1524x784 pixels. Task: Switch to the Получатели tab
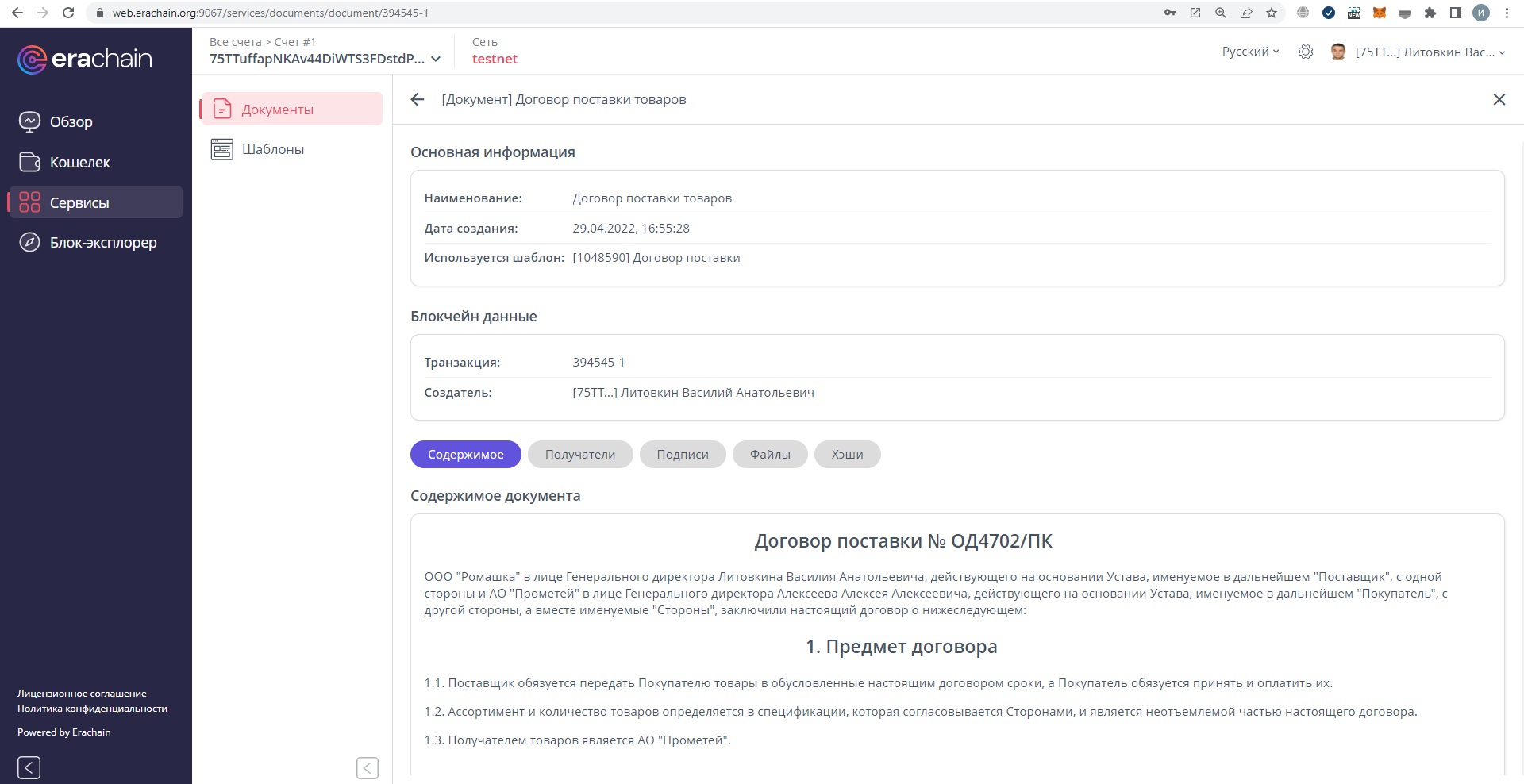point(579,454)
